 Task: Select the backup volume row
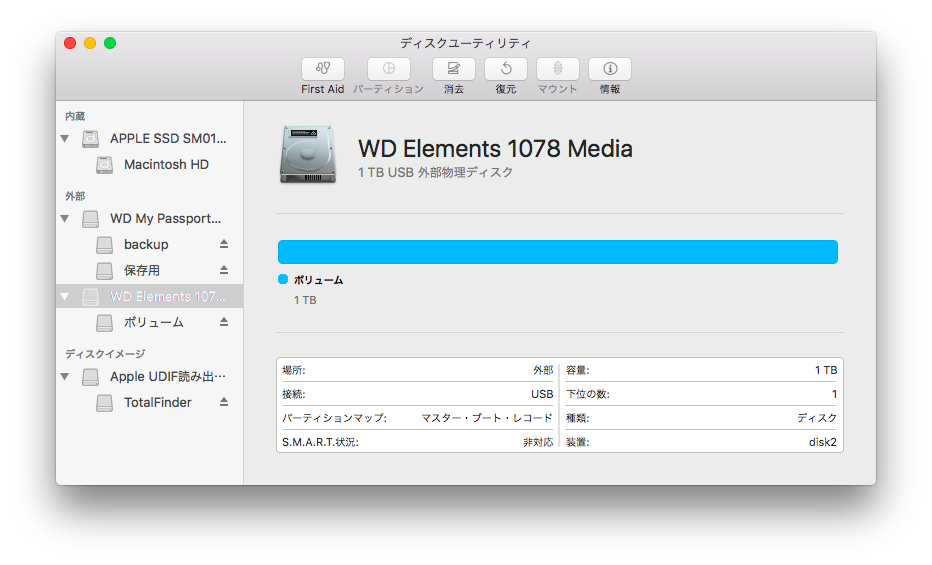150,244
